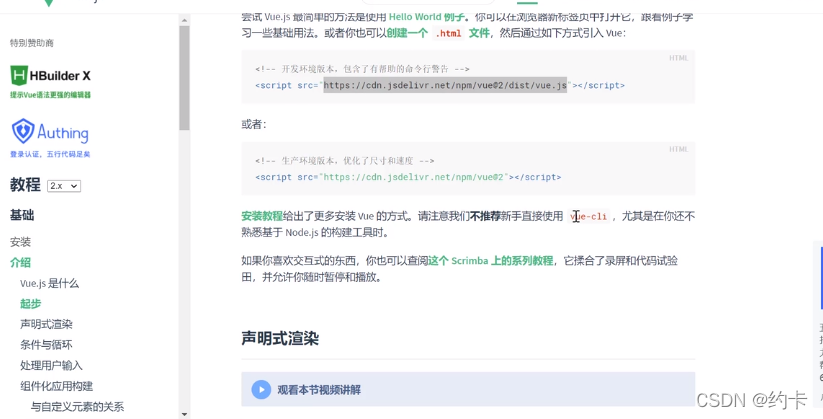Open the 安装 sidebar link
Viewport: 823px width, 419px height.
(20, 242)
